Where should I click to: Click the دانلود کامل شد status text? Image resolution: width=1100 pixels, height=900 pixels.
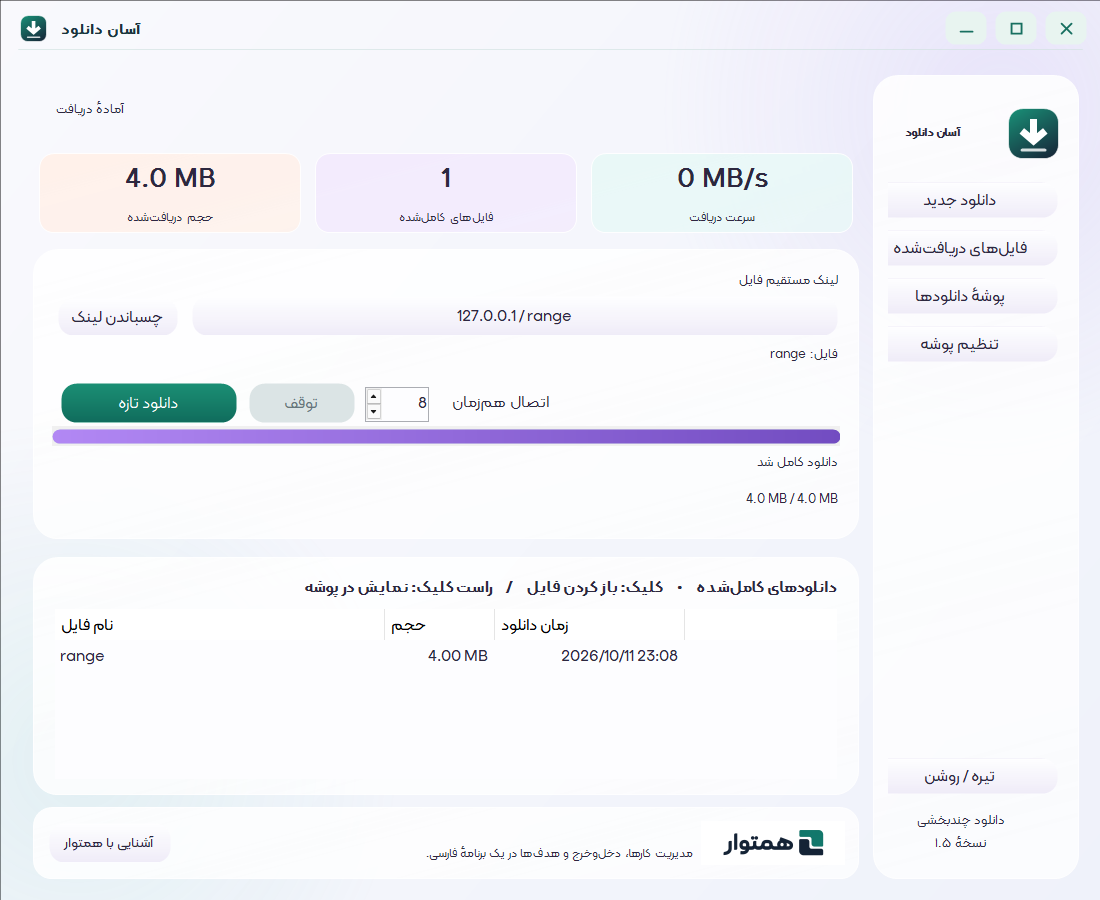(x=797, y=462)
